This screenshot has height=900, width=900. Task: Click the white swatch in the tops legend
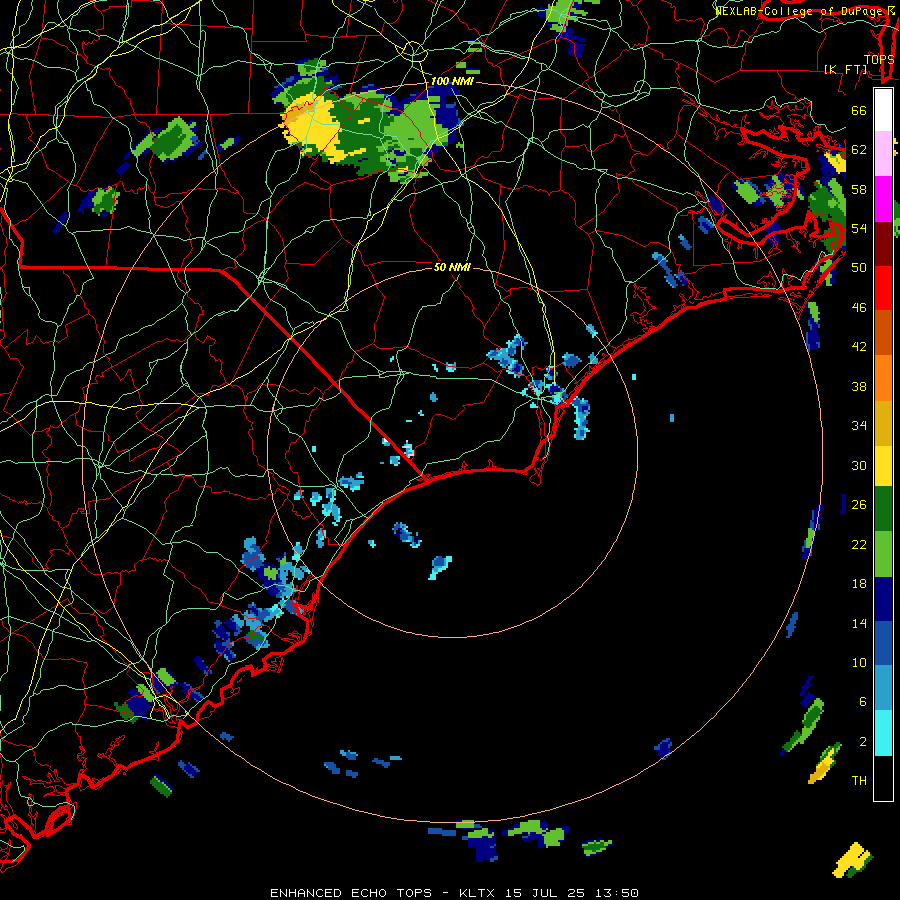click(x=883, y=110)
